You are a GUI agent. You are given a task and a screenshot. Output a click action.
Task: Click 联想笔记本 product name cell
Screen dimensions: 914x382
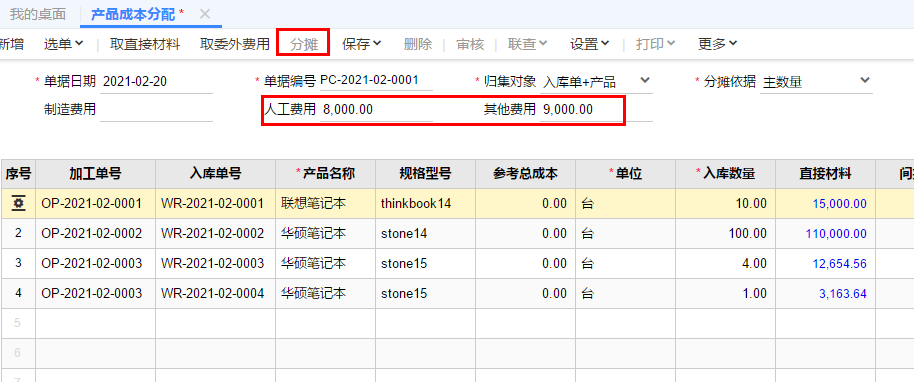coord(326,204)
